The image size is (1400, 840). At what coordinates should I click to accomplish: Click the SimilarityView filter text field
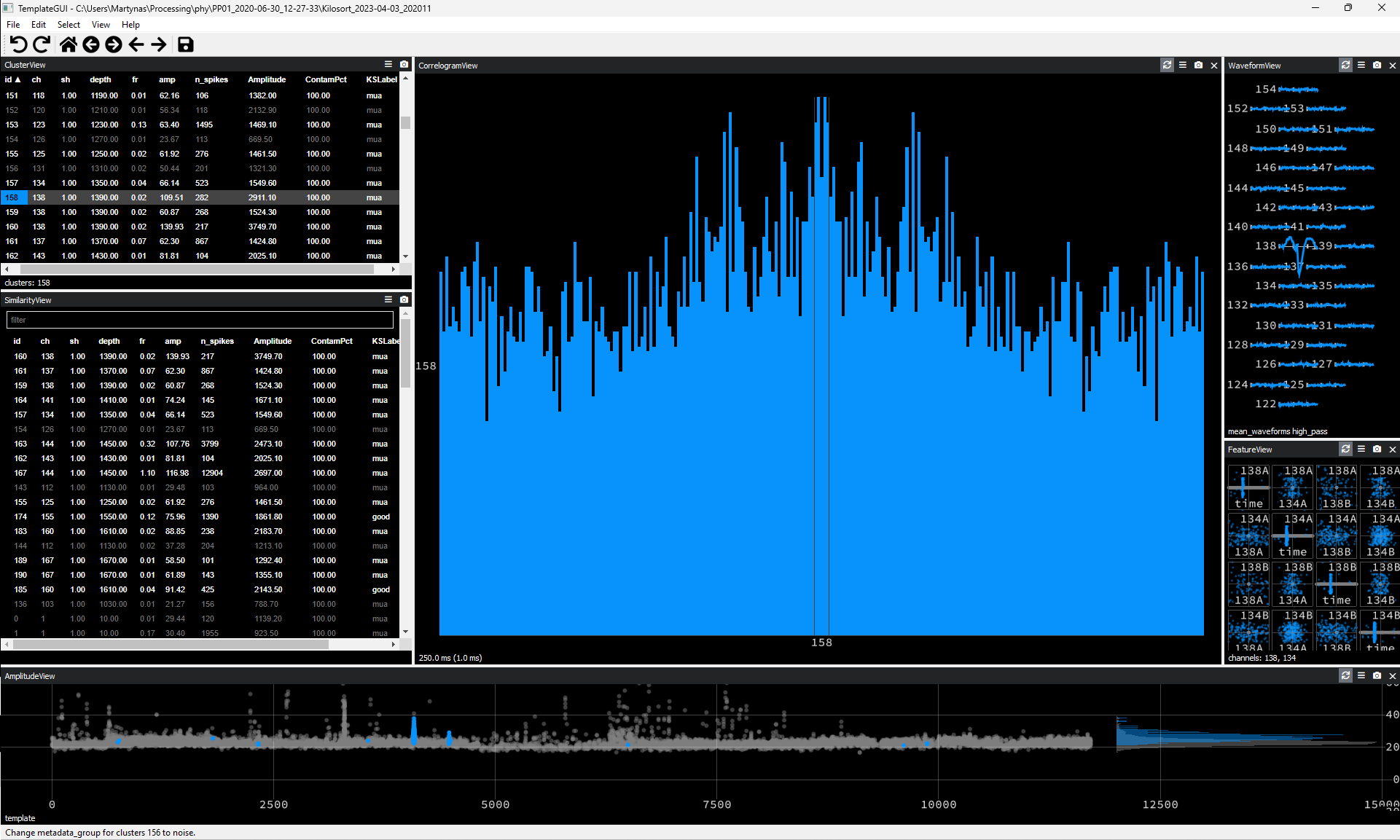tap(200, 320)
